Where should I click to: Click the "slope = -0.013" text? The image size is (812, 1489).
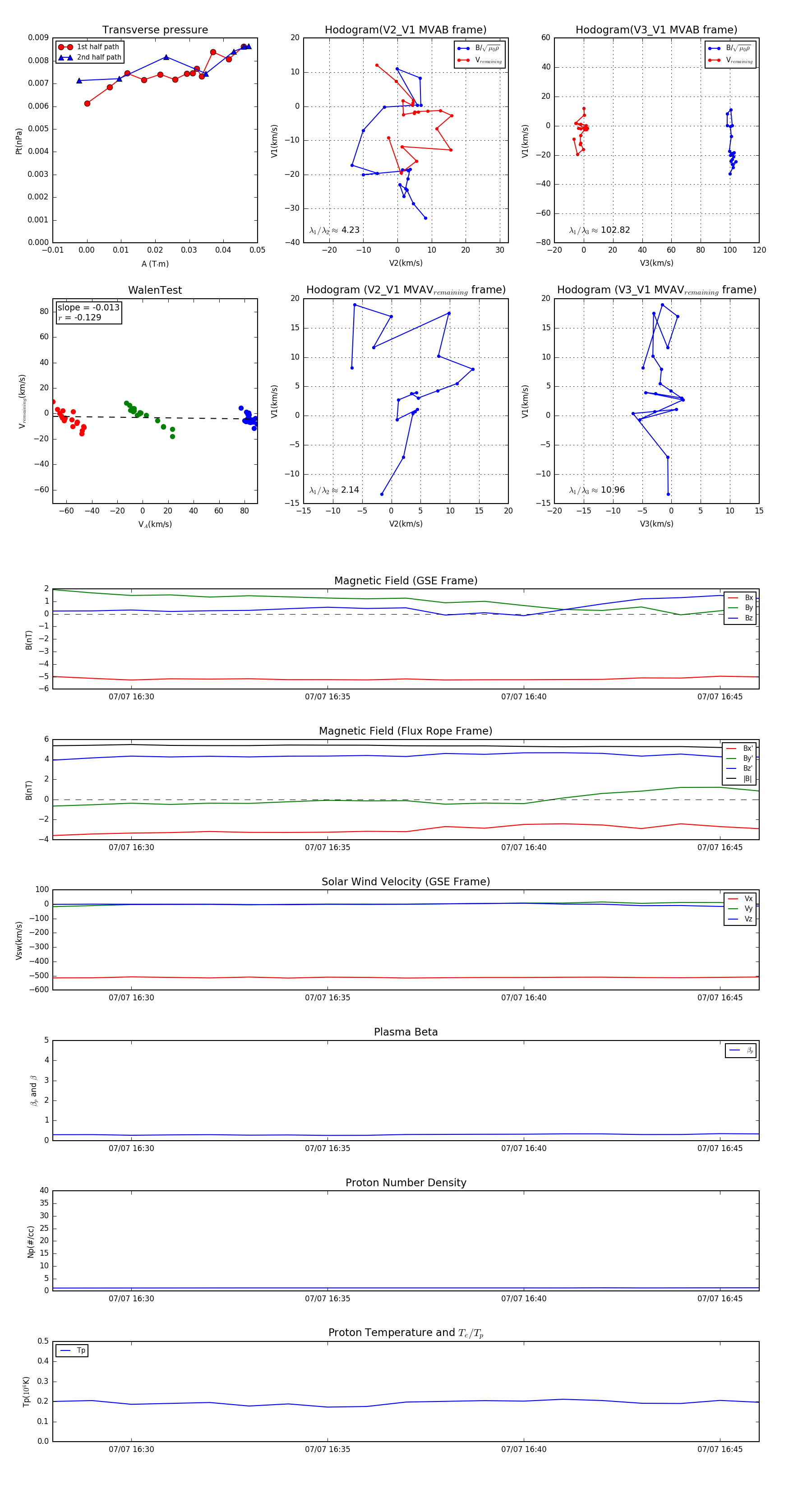click(x=88, y=308)
